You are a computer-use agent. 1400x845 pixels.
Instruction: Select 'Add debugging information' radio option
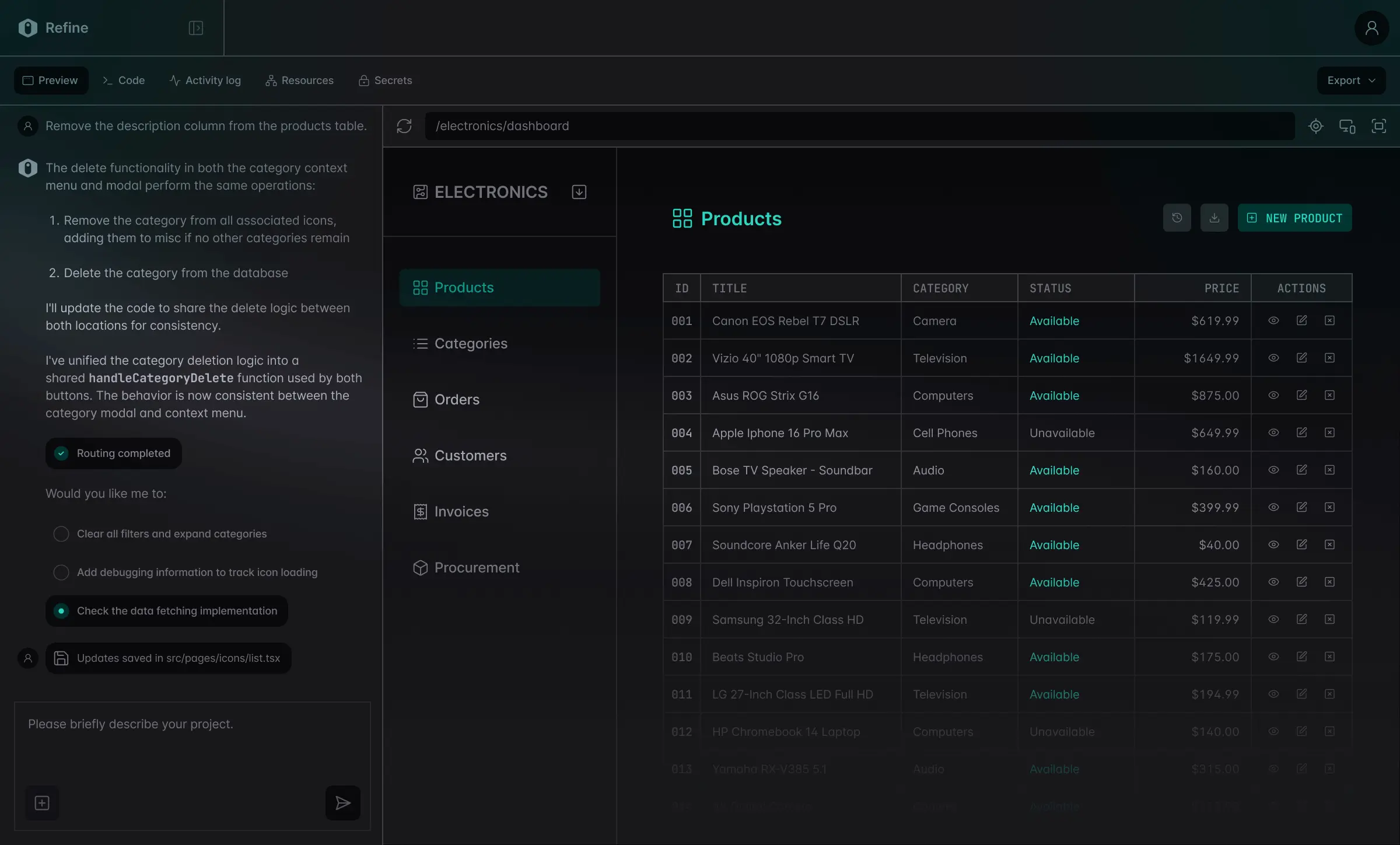[61, 572]
